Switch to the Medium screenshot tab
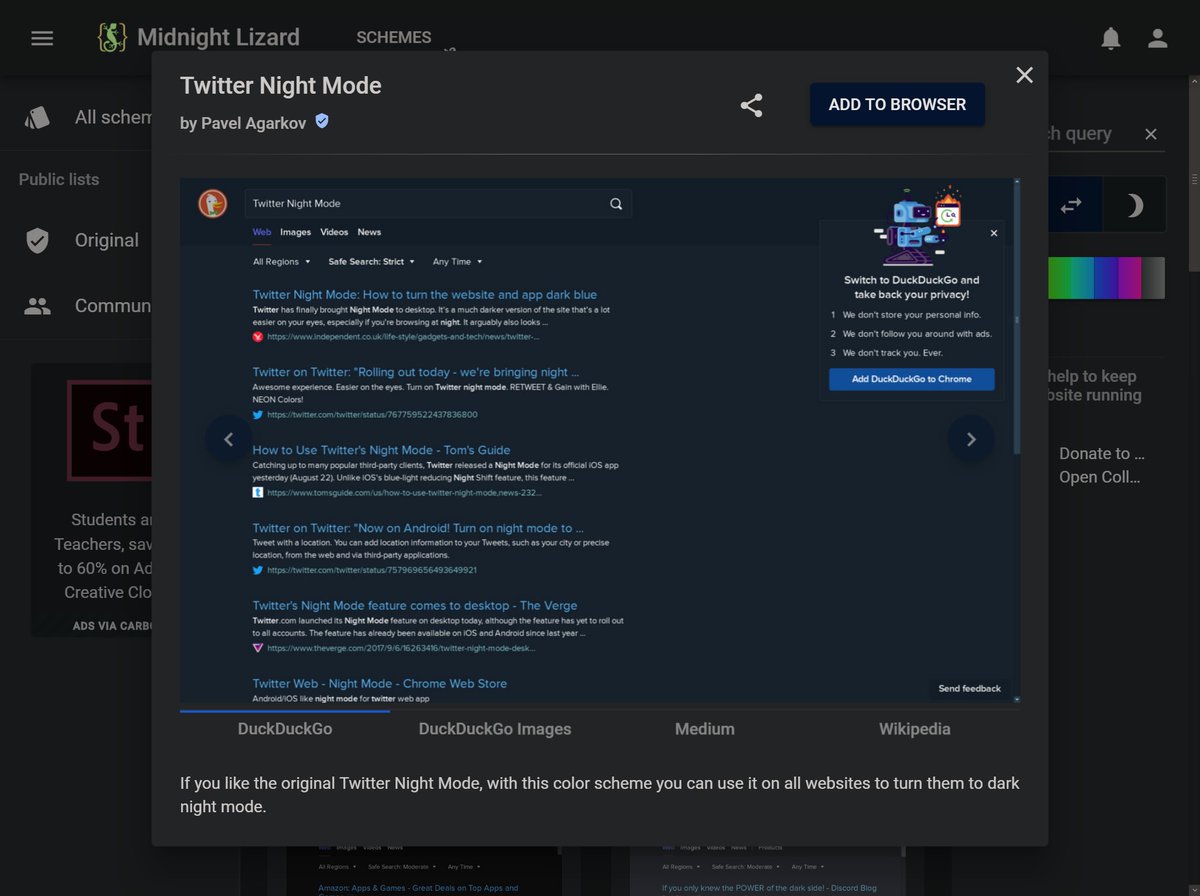Image resolution: width=1200 pixels, height=896 pixels. point(705,729)
